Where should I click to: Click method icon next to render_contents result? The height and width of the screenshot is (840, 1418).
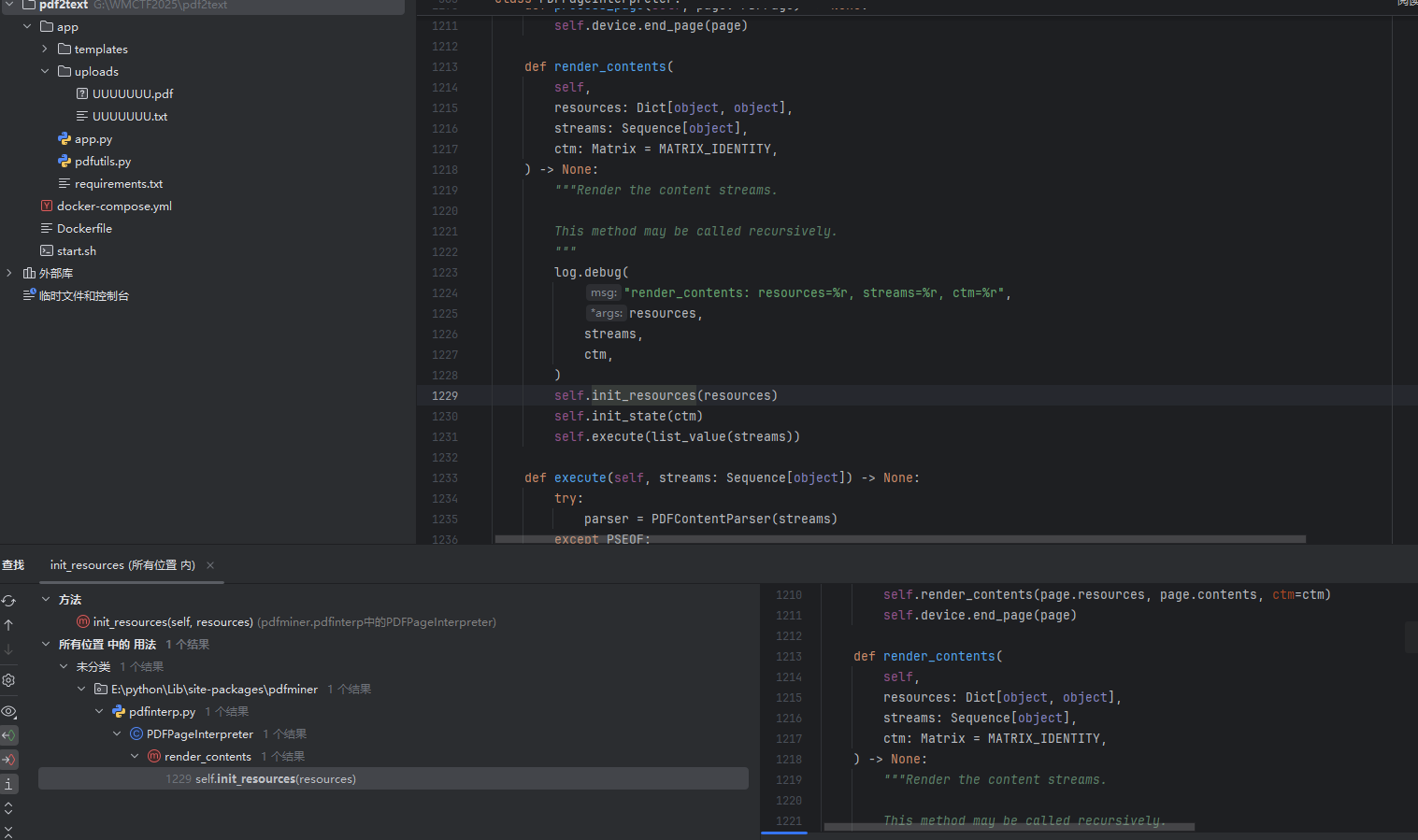point(154,756)
